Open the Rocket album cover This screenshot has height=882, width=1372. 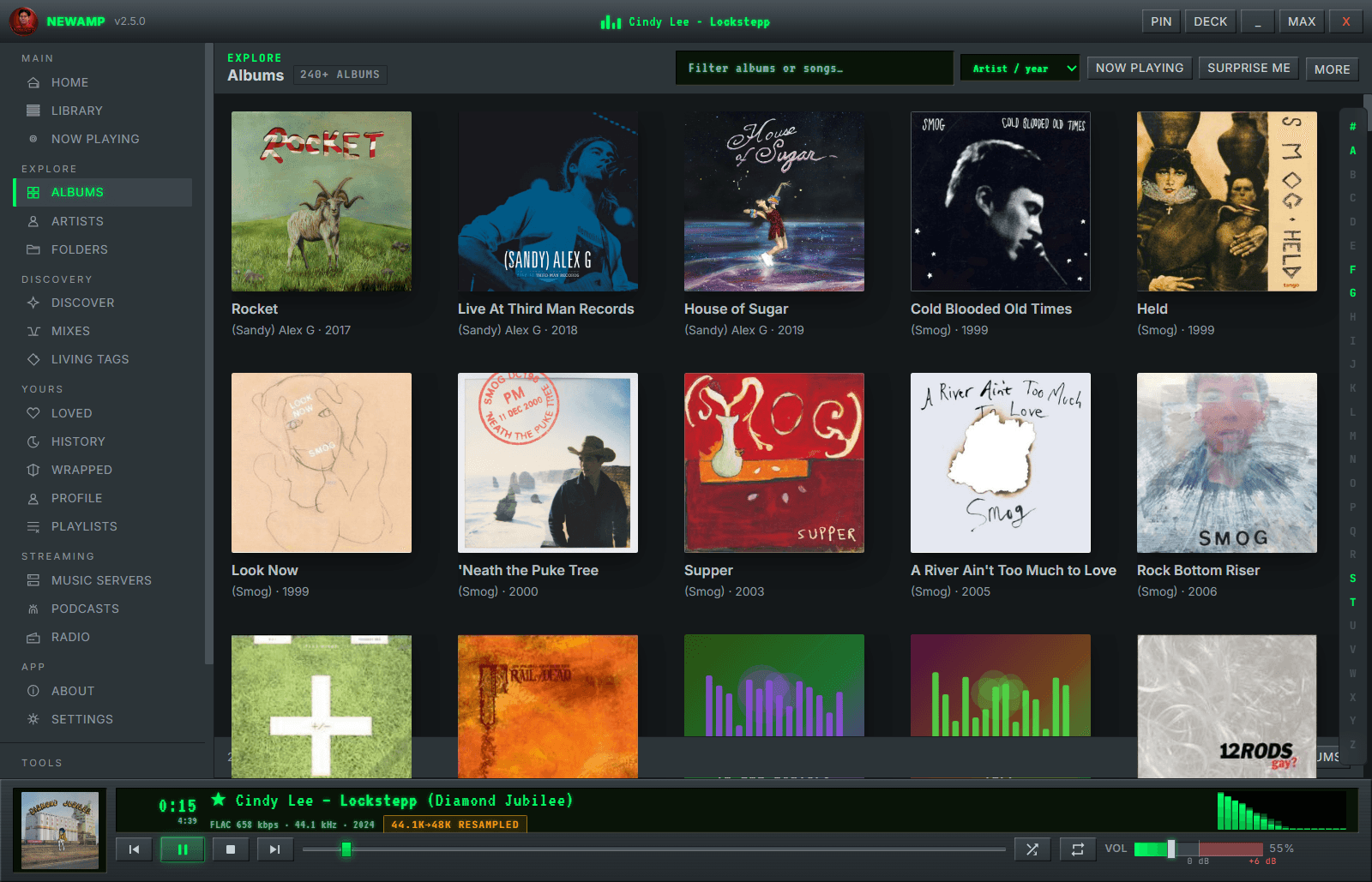pos(322,201)
